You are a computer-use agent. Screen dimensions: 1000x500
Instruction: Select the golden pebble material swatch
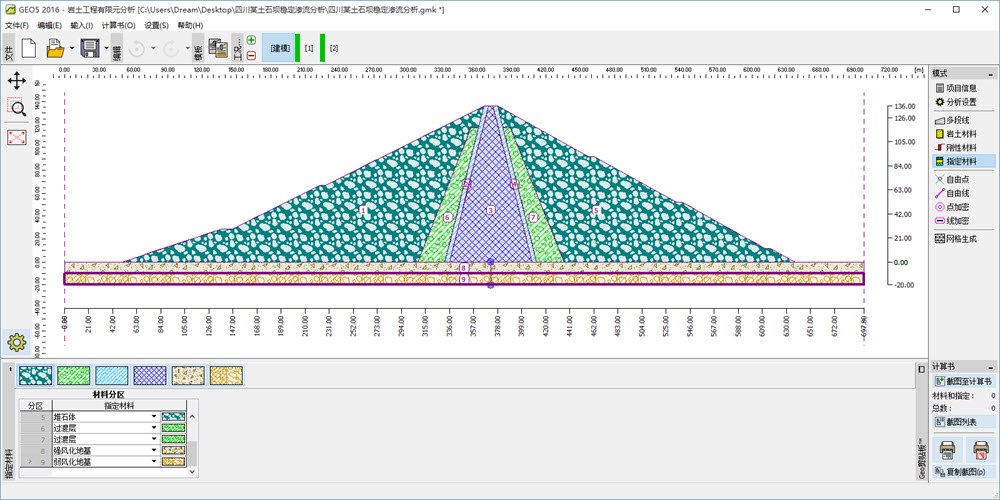(x=226, y=376)
